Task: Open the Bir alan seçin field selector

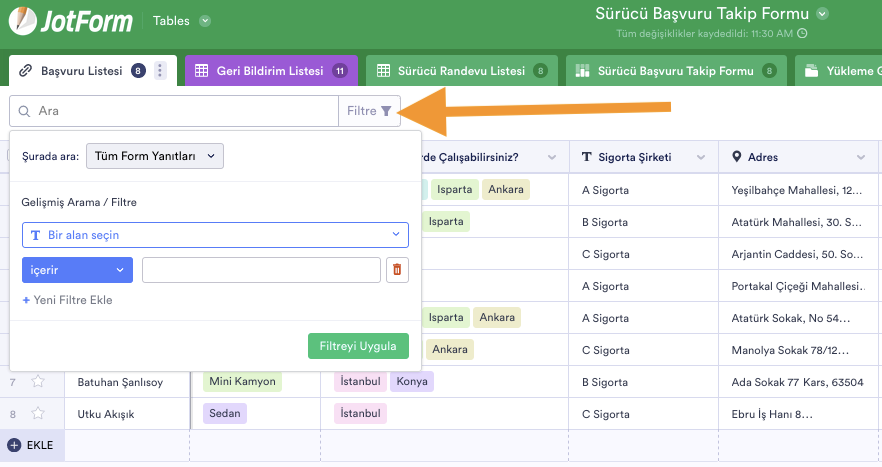Action: click(x=215, y=235)
